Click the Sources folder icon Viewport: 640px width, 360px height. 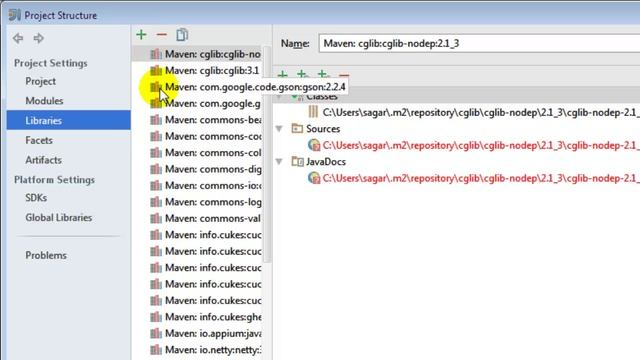coord(297,129)
